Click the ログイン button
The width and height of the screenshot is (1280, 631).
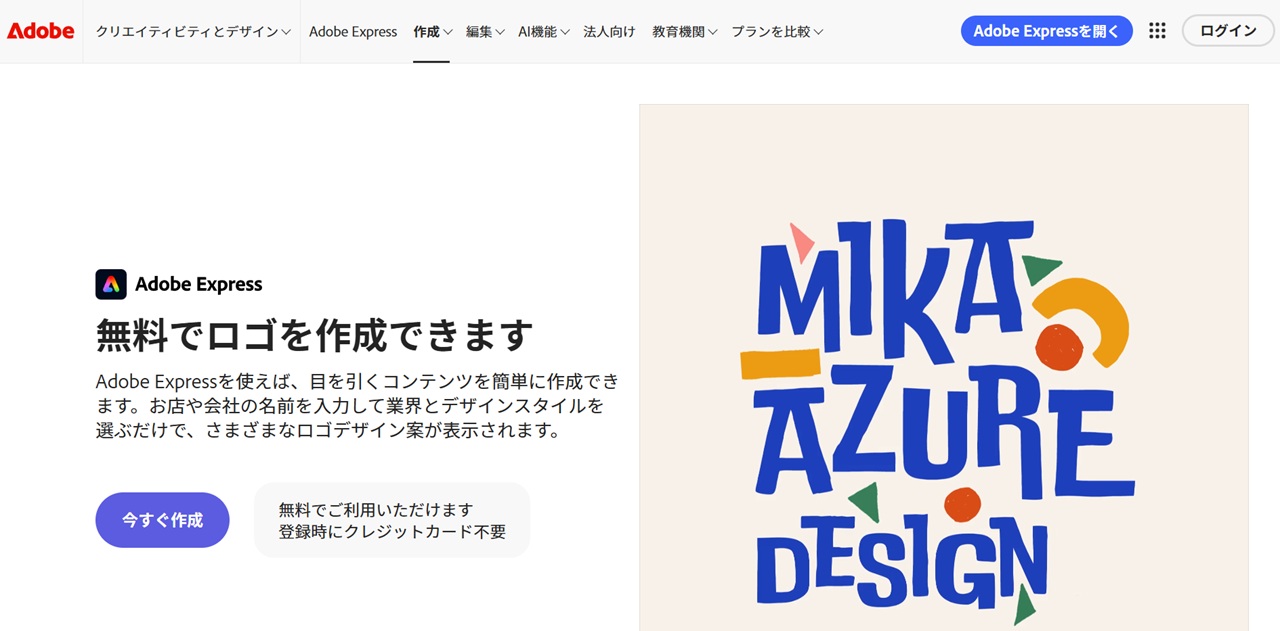pos(1228,31)
